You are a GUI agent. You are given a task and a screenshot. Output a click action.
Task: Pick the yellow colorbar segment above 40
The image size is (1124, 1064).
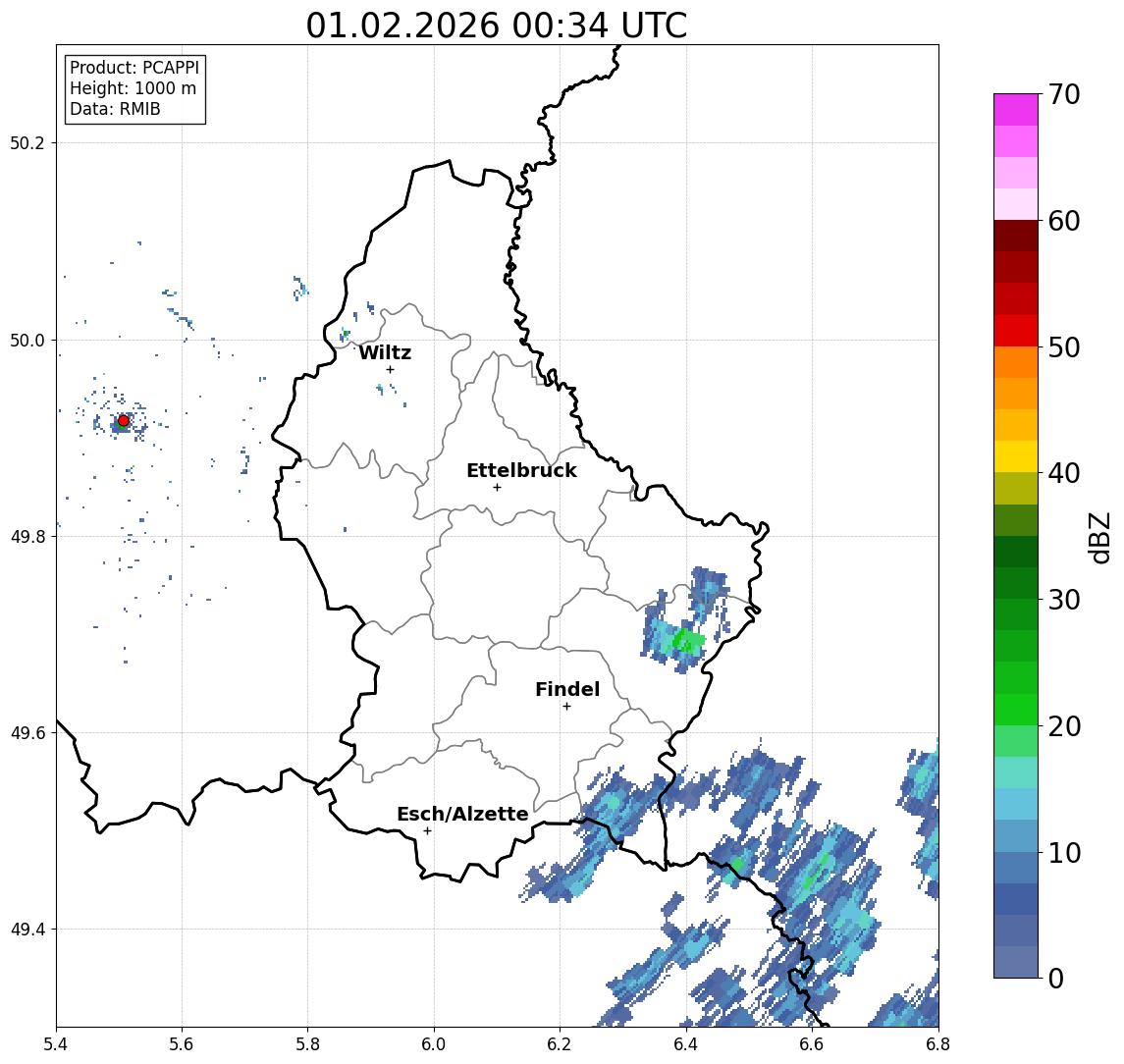point(1016,456)
